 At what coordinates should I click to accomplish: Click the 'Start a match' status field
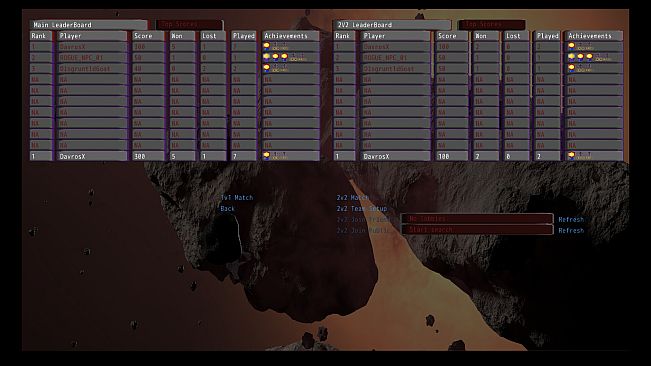(x=477, y=229)
